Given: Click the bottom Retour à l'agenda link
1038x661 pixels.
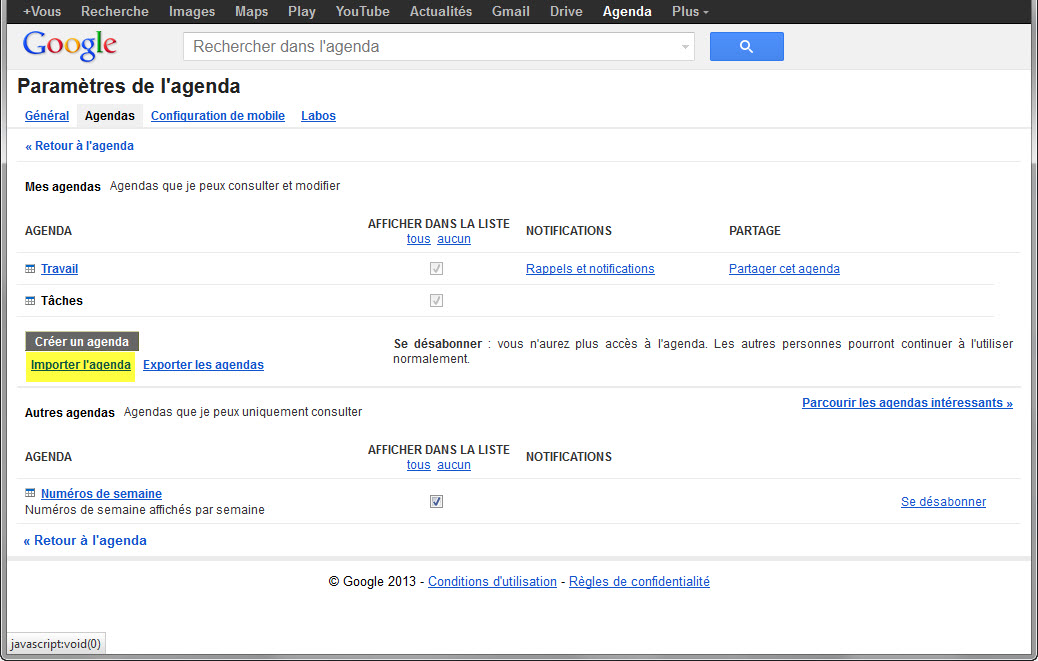Looking at the screenshot, I should click(85, 541).
